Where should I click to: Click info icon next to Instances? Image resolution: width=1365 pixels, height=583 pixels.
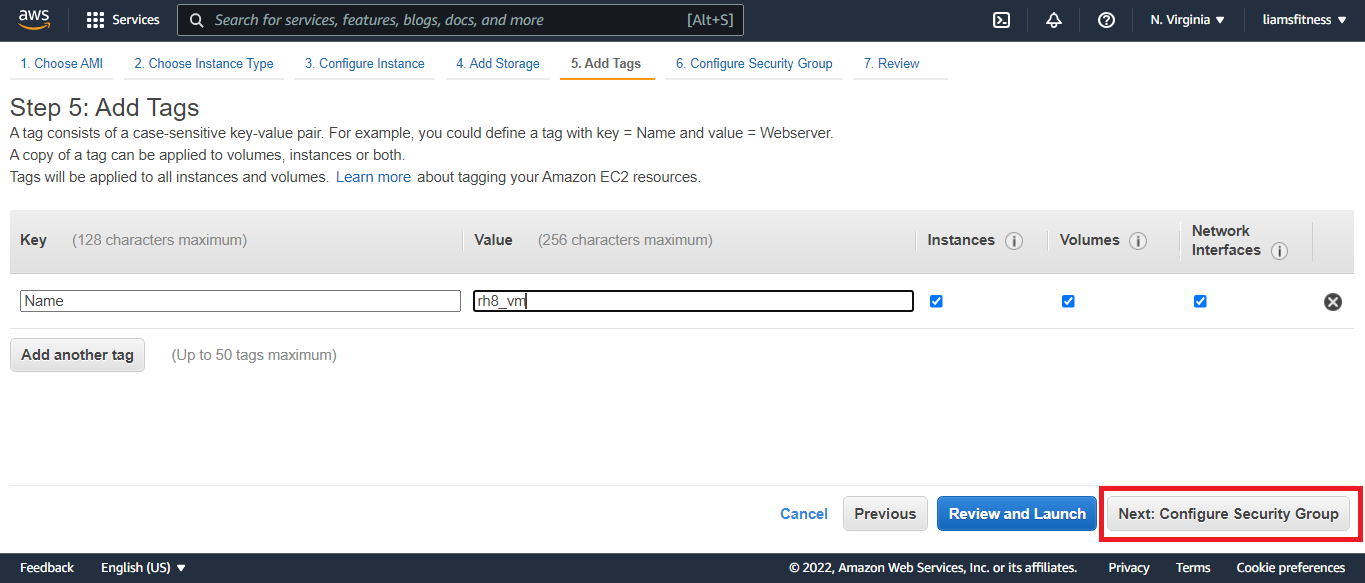click(x=1014, y=241)
